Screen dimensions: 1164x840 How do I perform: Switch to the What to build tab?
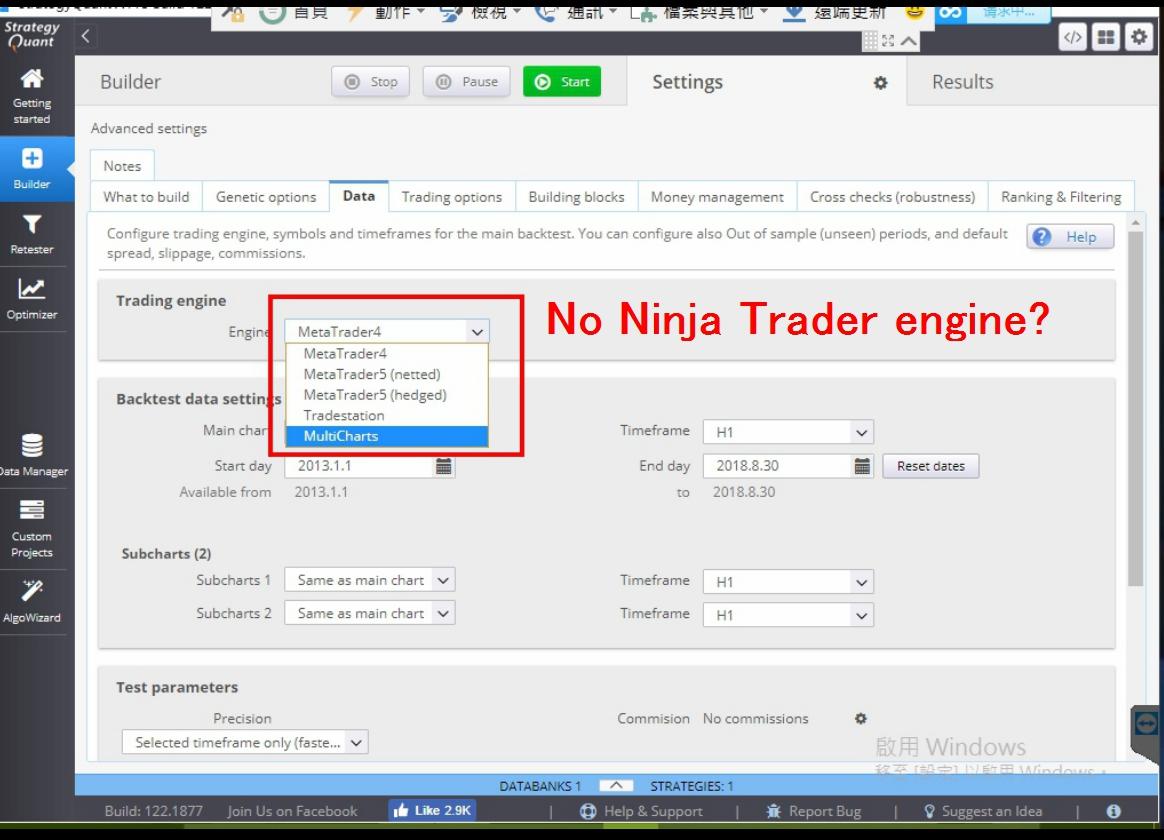coord(146,197)
